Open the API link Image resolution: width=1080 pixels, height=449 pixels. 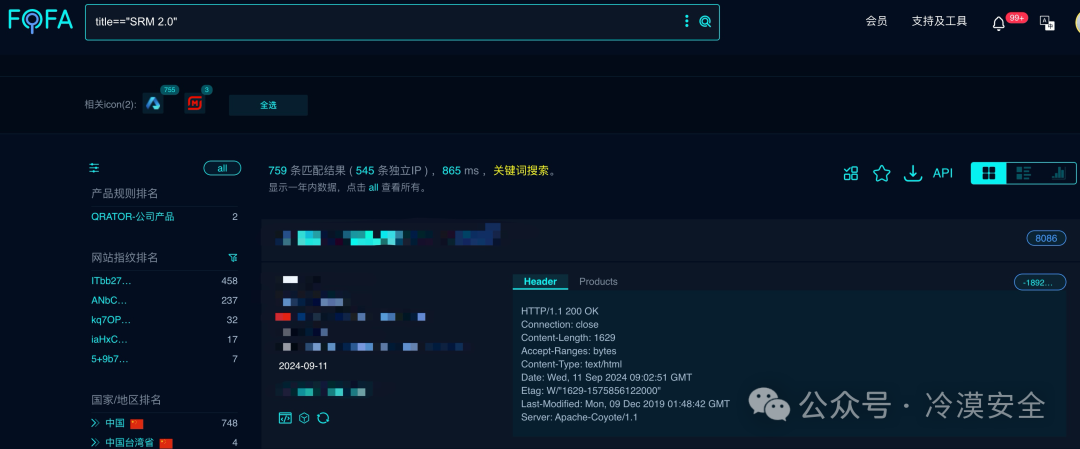pyautogui.click(x=942, y=174)
